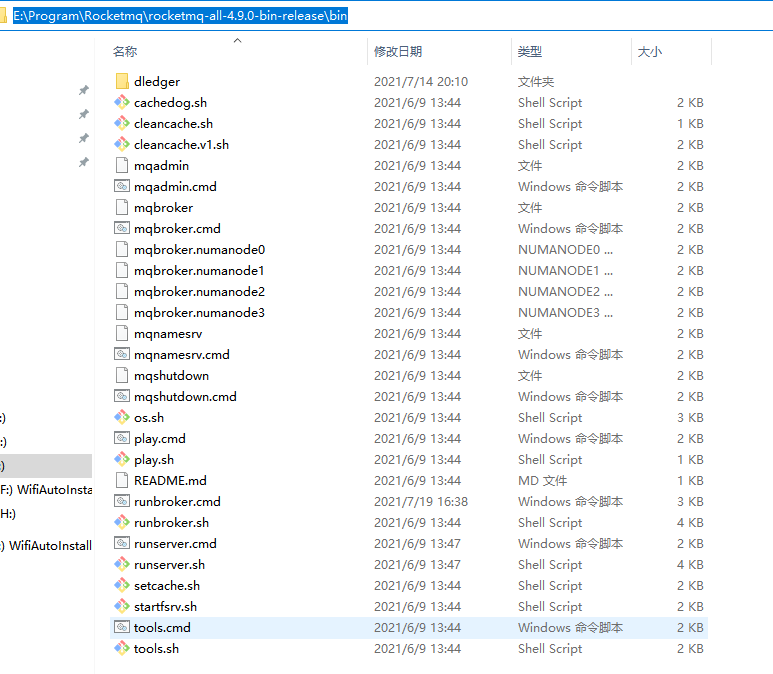
Task: Click the file name runbroker.cmd
Action: pos(177,501)
